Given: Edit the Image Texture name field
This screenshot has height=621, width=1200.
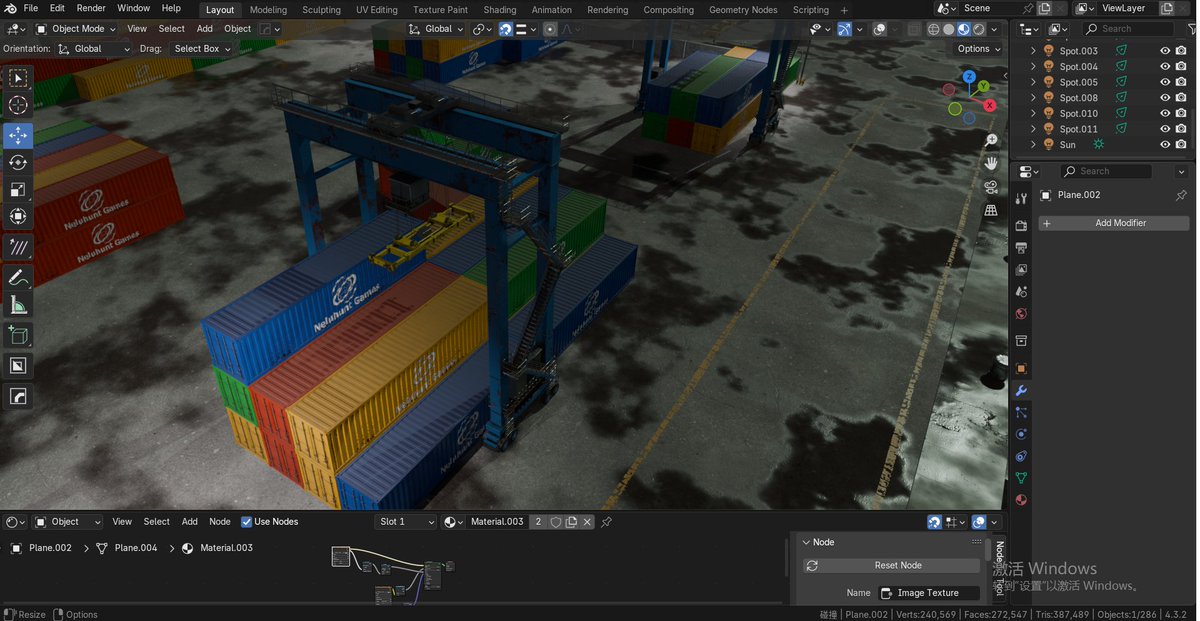Looking at the screenshot, I should tap(929, 593).
